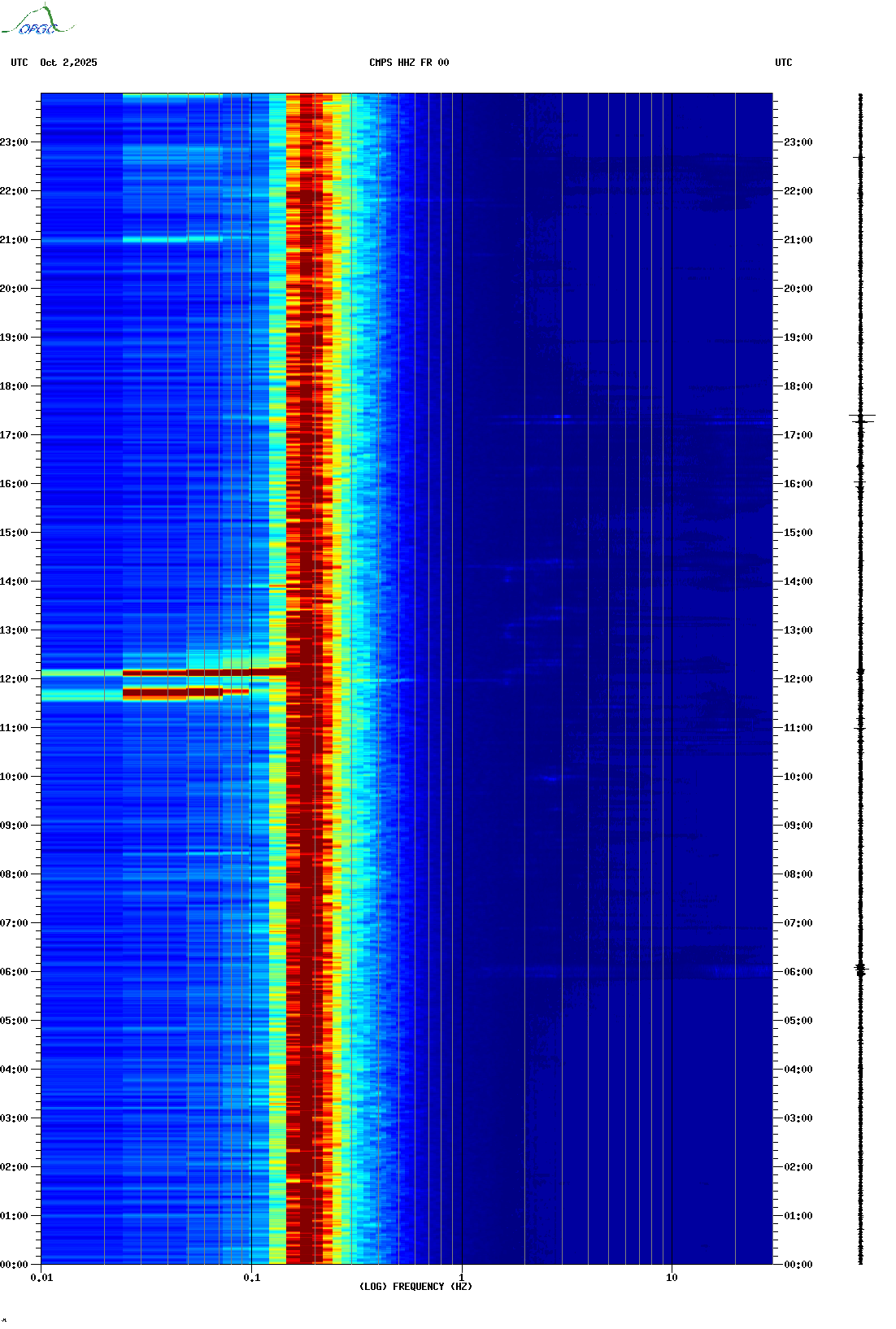Click the '(LOG) FREQUENCY (HZ)' axis label

coord(415,1287)
